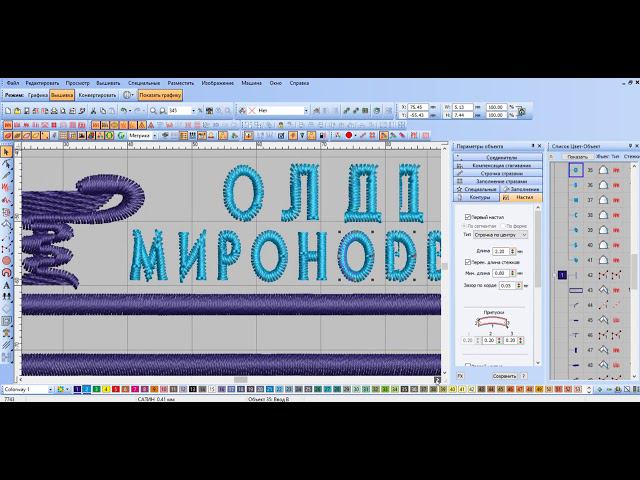Open the Соединители tab

tap(498, 158)
